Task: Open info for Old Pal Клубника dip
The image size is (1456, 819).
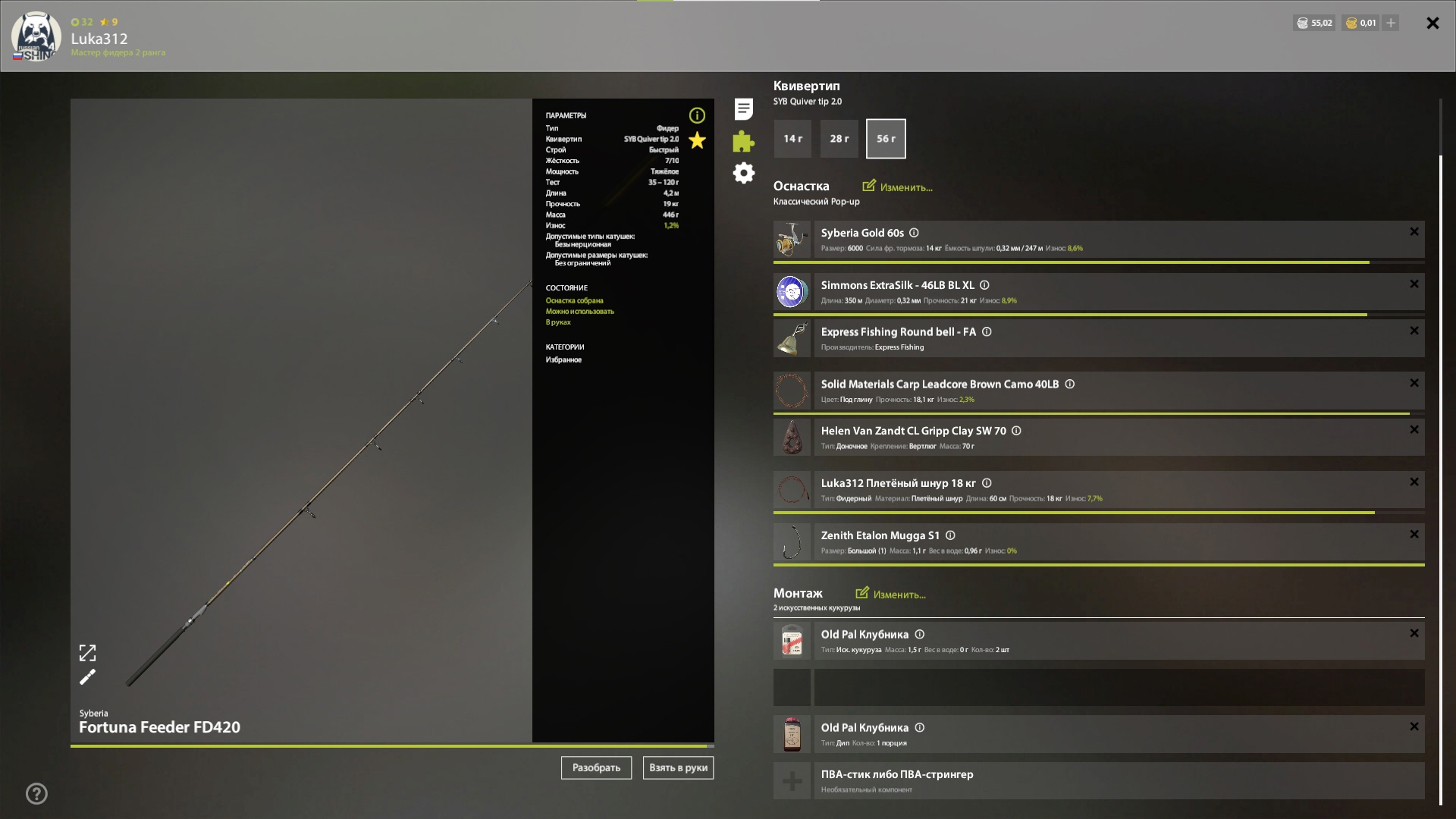Action: pyautogui.click(x=919, y=727)
